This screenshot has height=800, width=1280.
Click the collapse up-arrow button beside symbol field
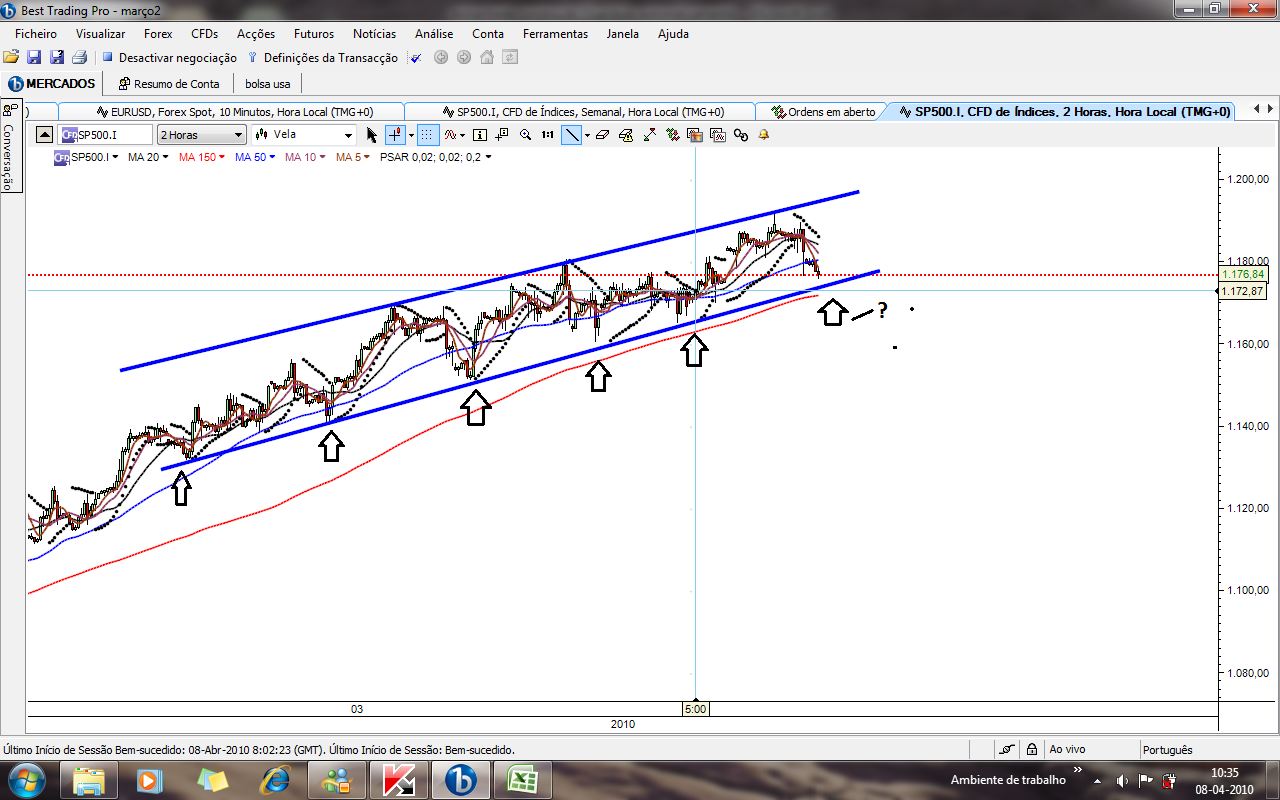click(46, 135)
